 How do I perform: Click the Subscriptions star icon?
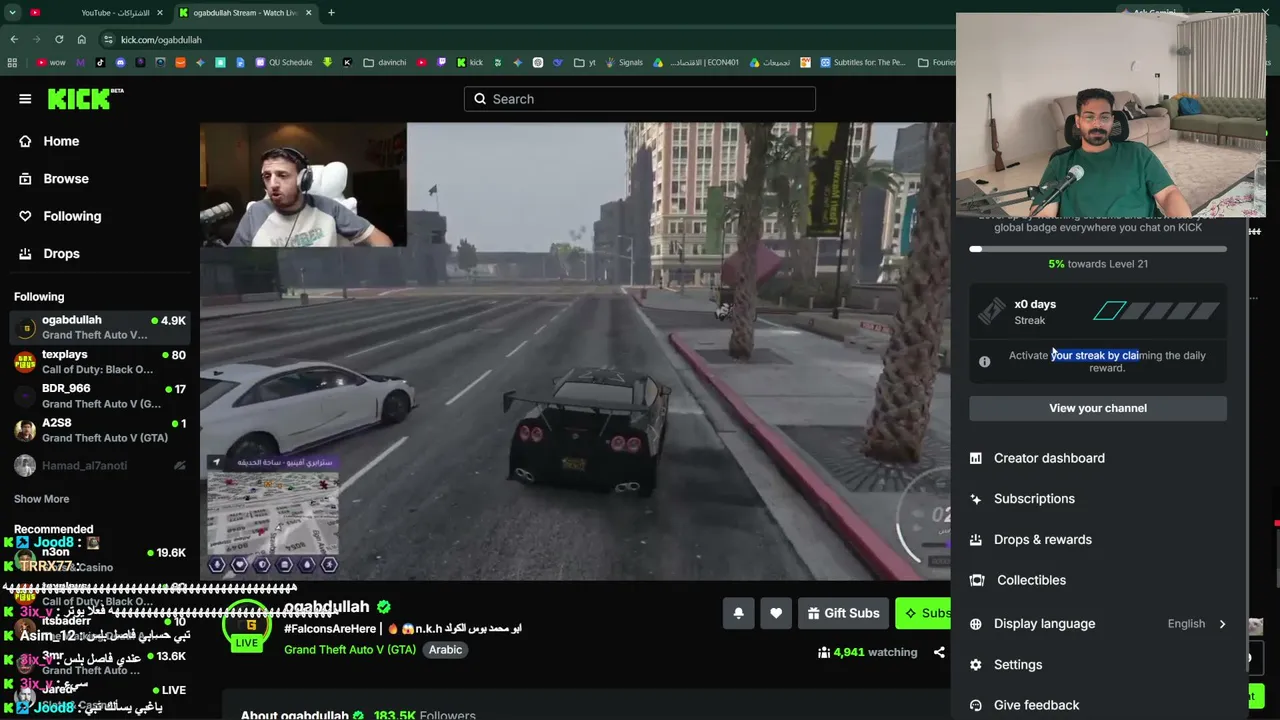click(x=976, y=499)
